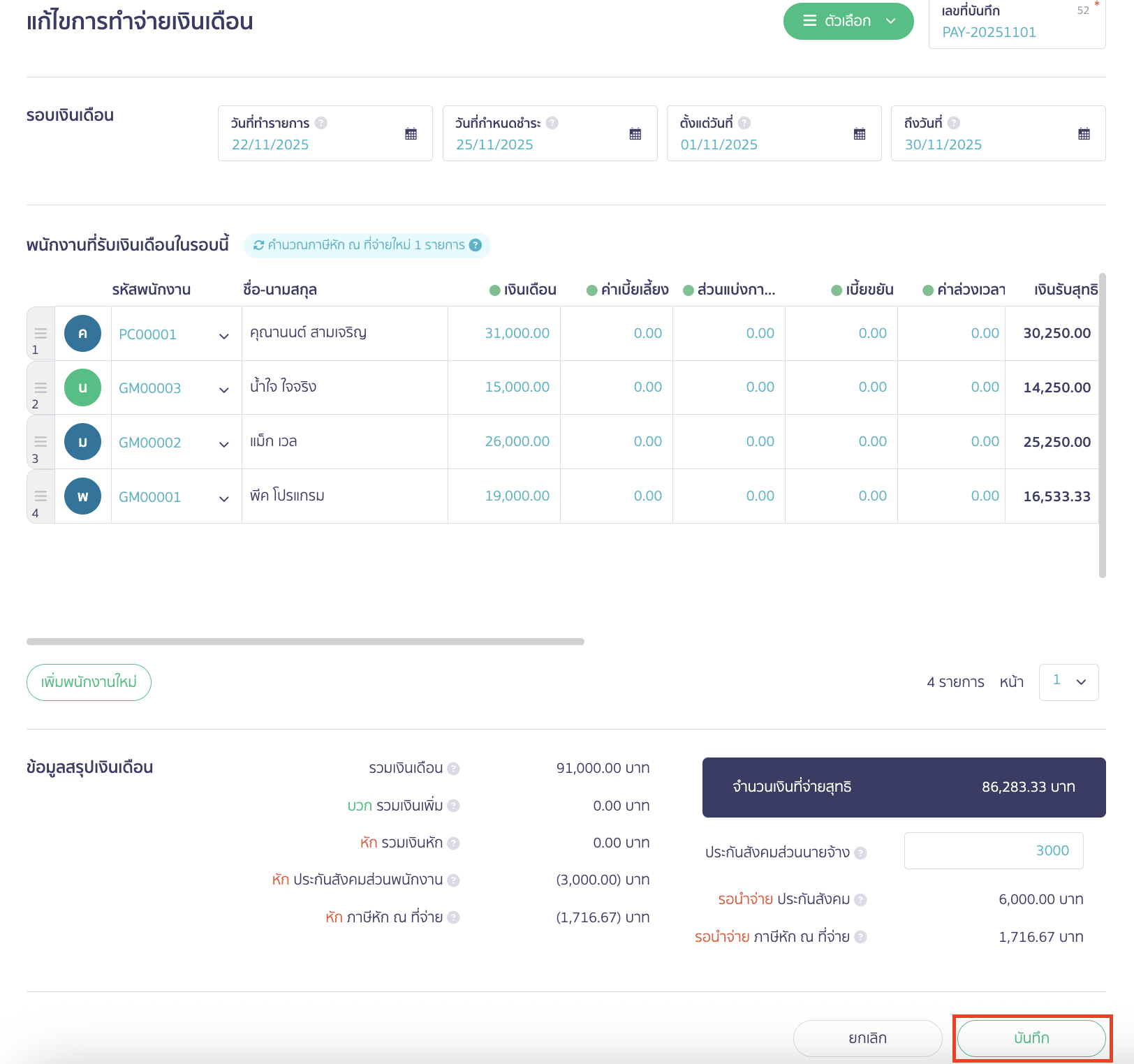
Task: Toggle the green dot on ค่าเบี้ยเลี้ยง column
Action: [590, 289]
